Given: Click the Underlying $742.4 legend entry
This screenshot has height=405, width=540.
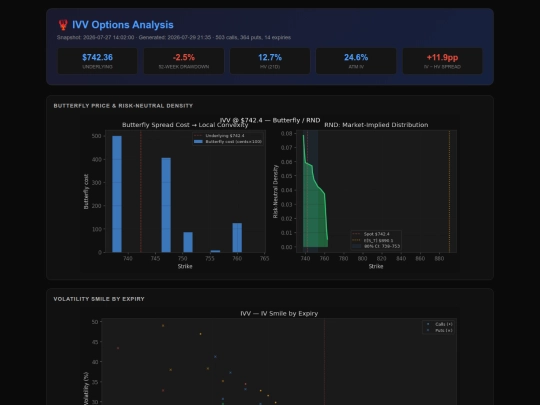Looking at the screenshot, I should [x=219, y=136].
